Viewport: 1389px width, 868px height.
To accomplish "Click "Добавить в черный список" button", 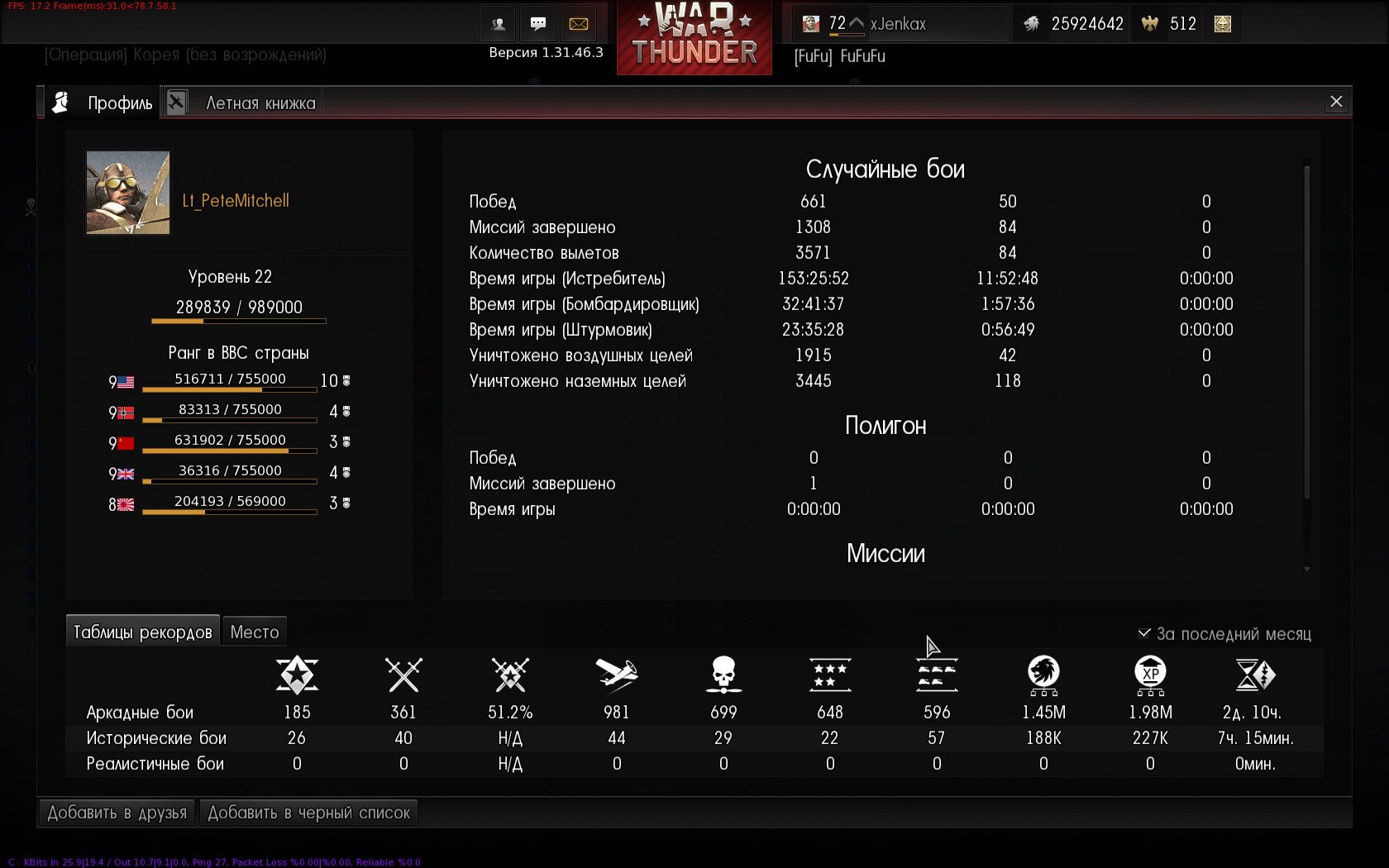I will click(309, 813).
